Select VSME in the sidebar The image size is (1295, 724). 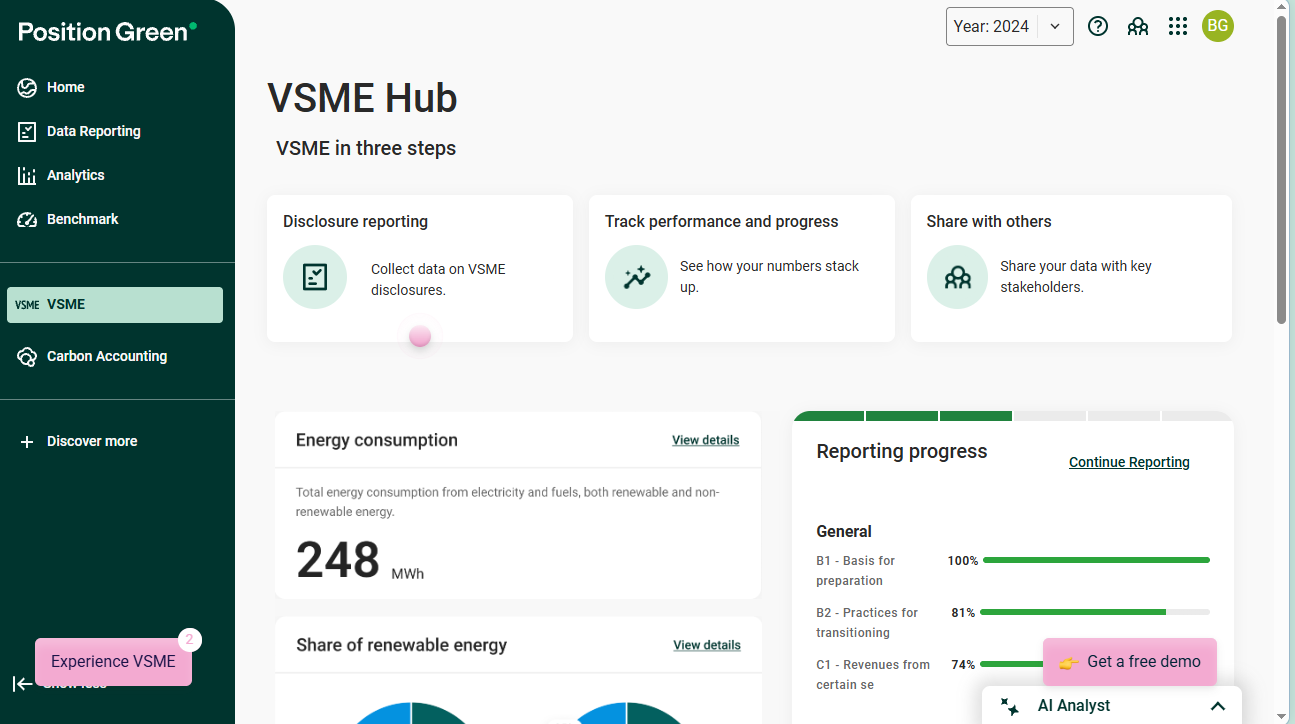115,305
